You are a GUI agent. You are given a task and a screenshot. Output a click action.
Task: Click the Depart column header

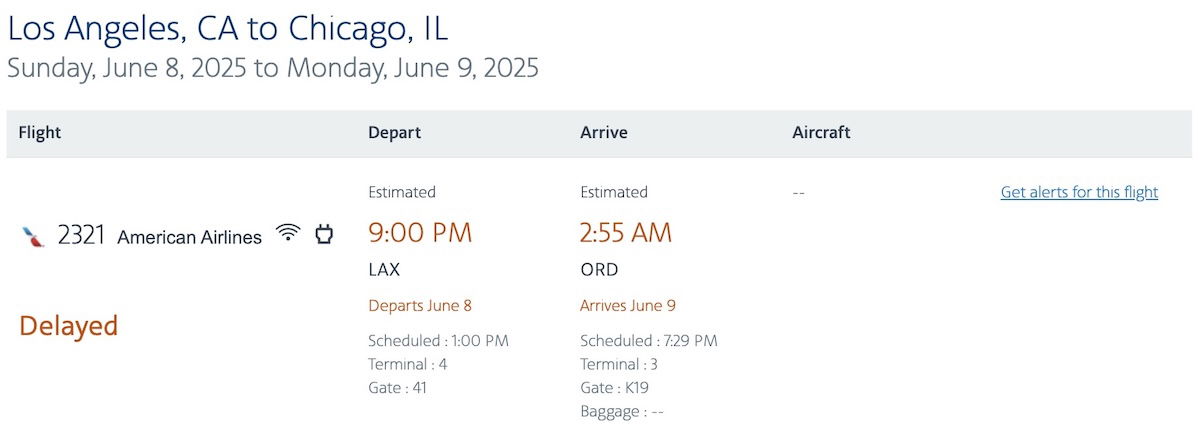(x=394, y=132)
